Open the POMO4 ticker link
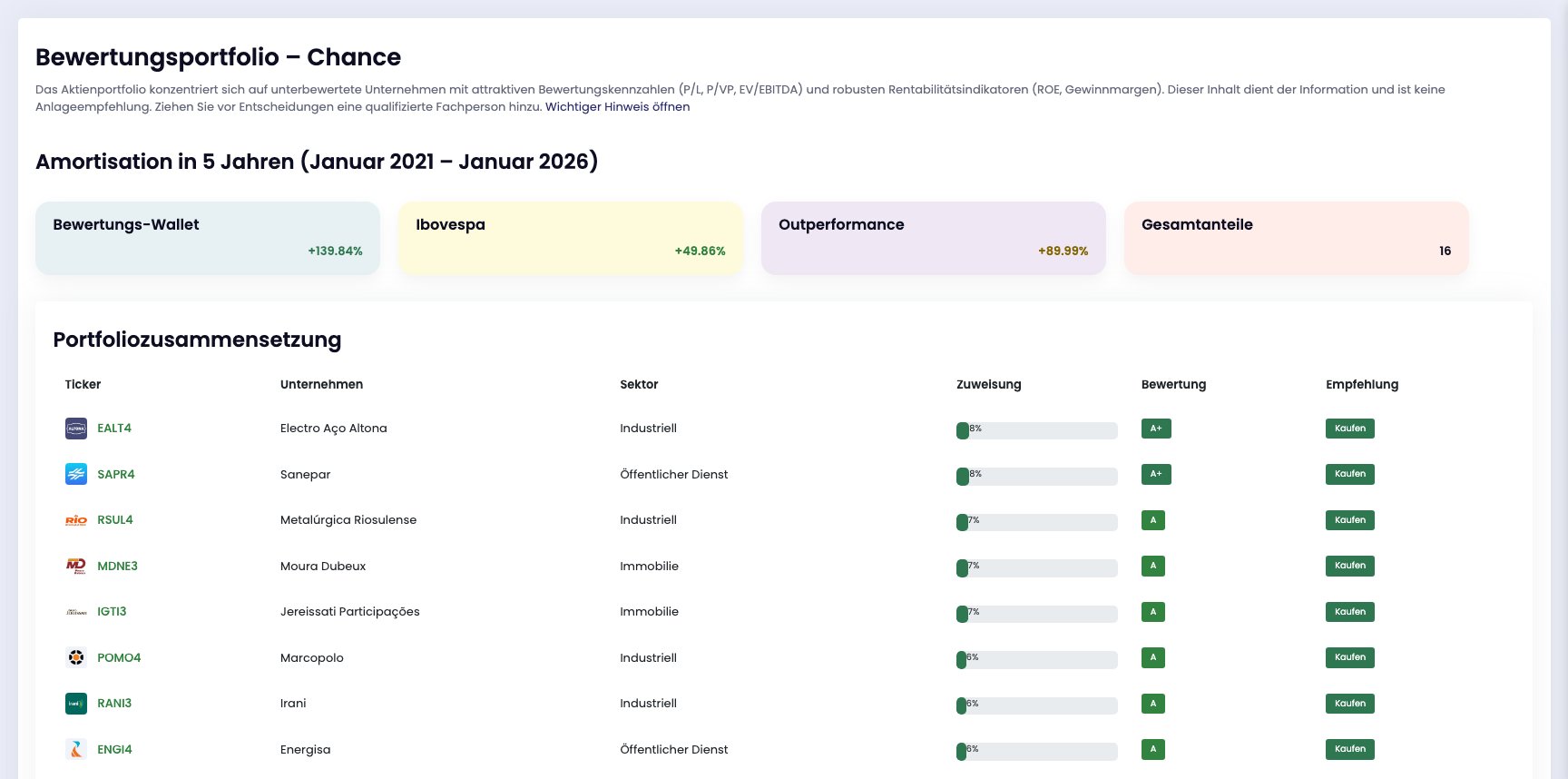Screen dimensions: 1568x779 pos(119,657)
